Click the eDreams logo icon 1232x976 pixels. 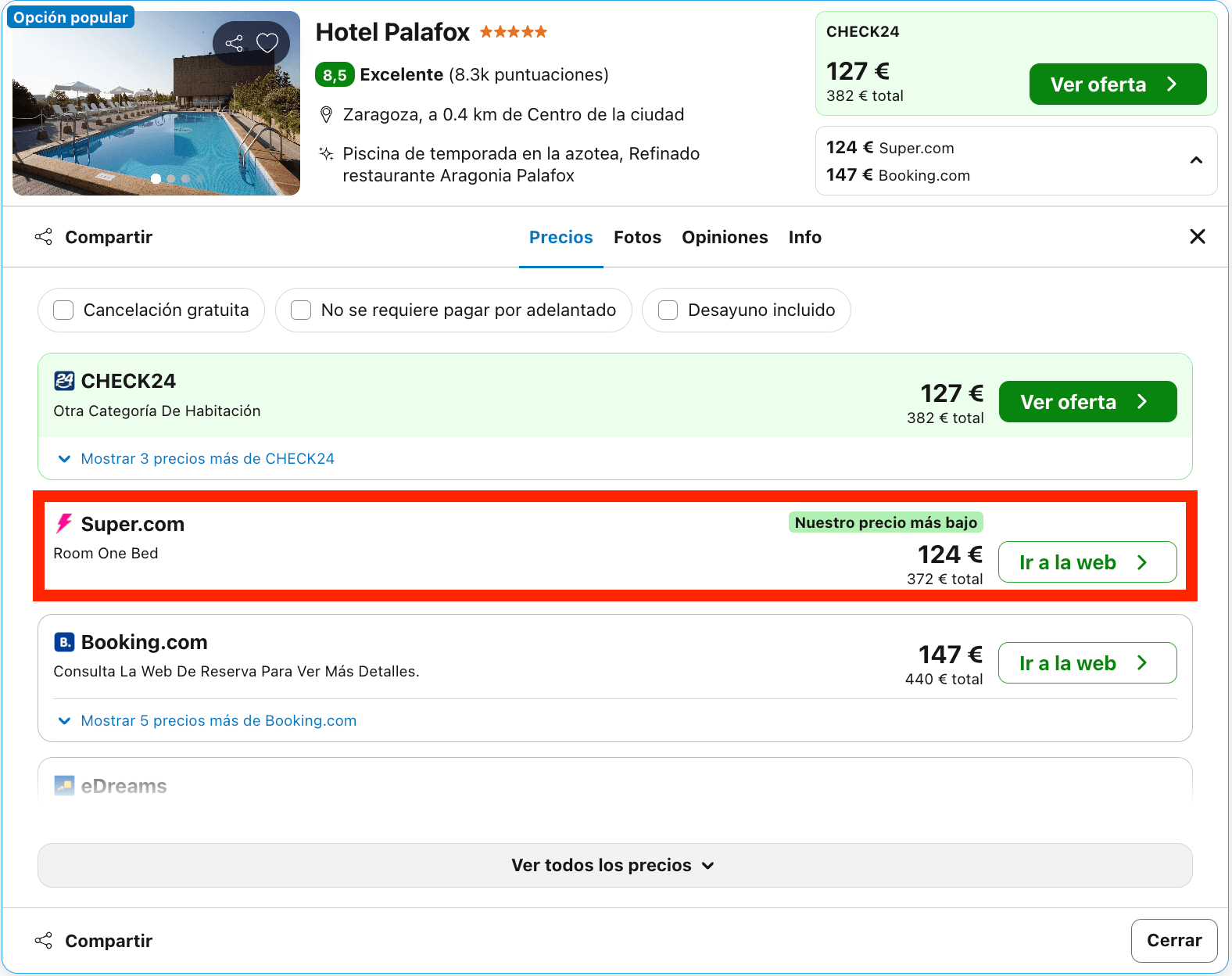[64, 785]
